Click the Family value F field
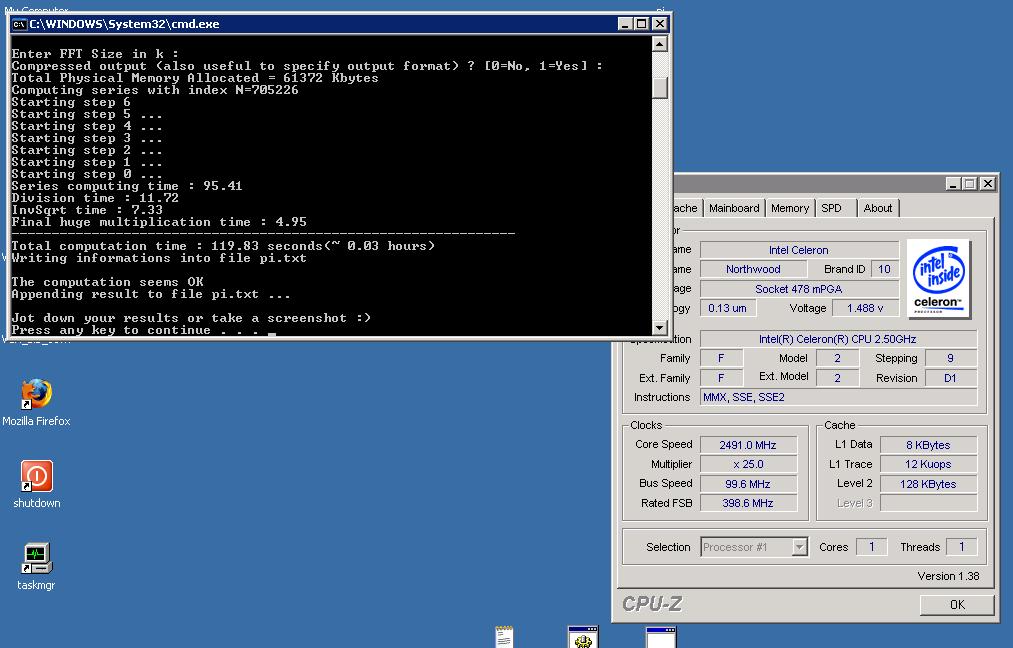 722,358
